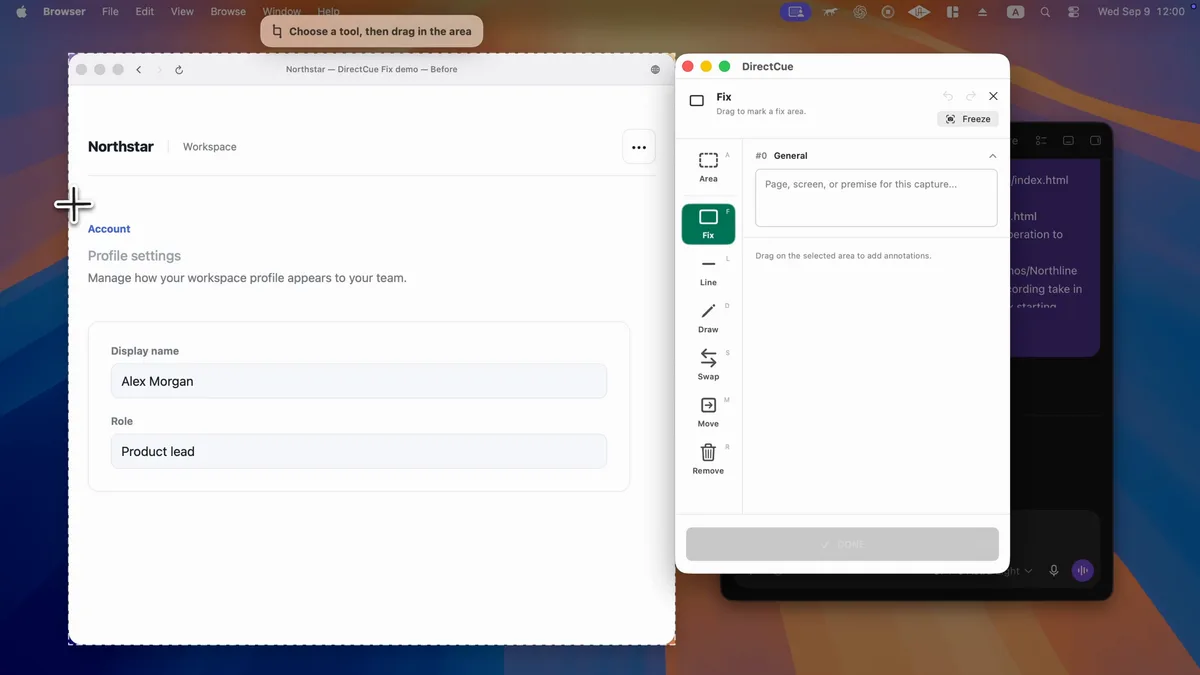The width and height of the screenshot is (1200, 675).
Task: Click the Workspace label in page header
Action: pos(210,147)
